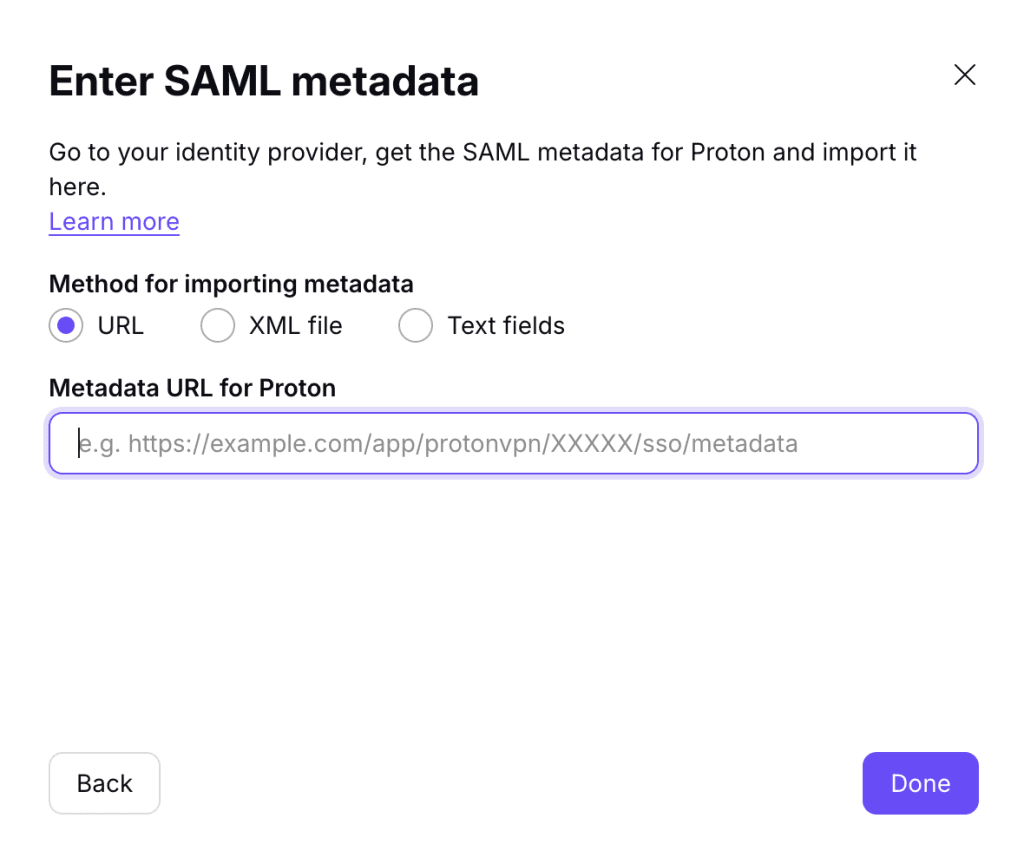Select the Text fields radio button circle

point(415,326)
